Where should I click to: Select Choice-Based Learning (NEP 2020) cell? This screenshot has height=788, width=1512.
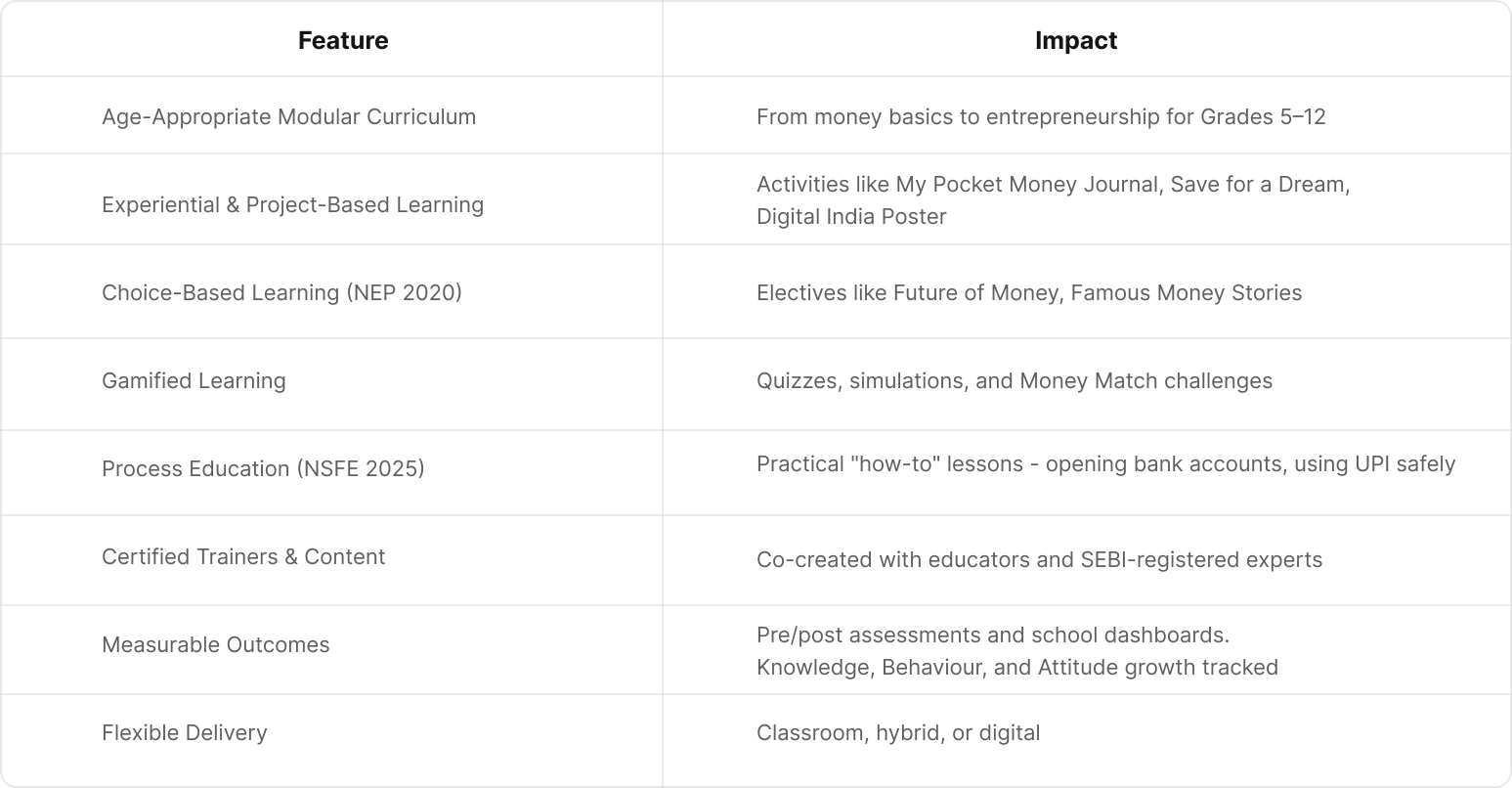(x=281, y=292)
